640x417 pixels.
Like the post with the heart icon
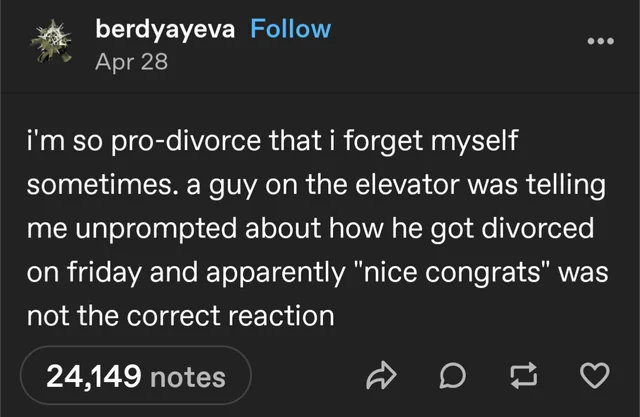click(x=594, y=375)
